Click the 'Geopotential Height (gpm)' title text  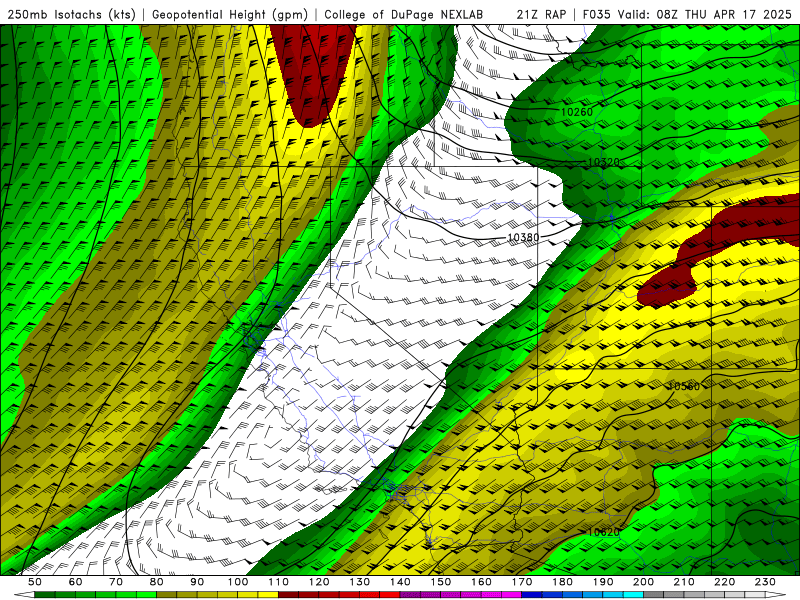230,15
